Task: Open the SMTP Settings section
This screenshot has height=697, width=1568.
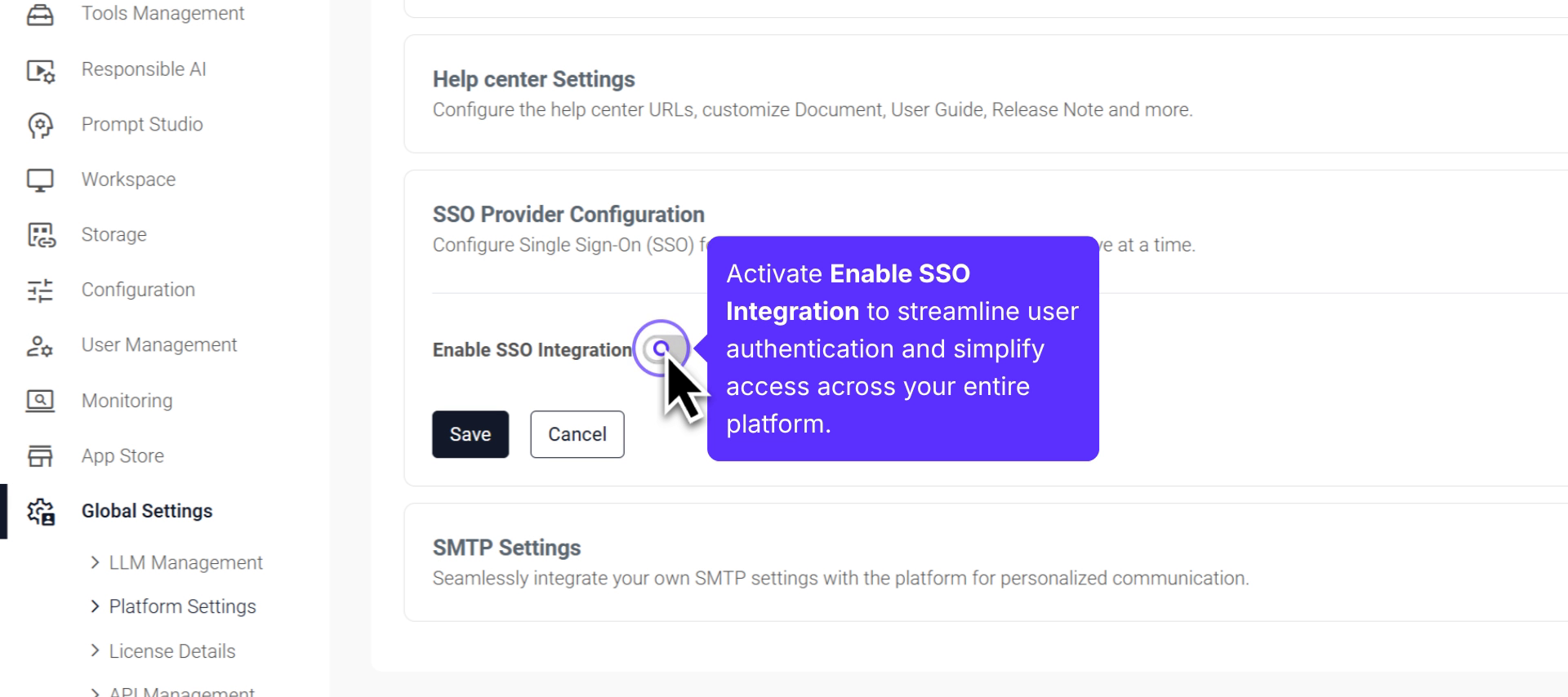Action: pyautogui.click(x=506, y=548)
